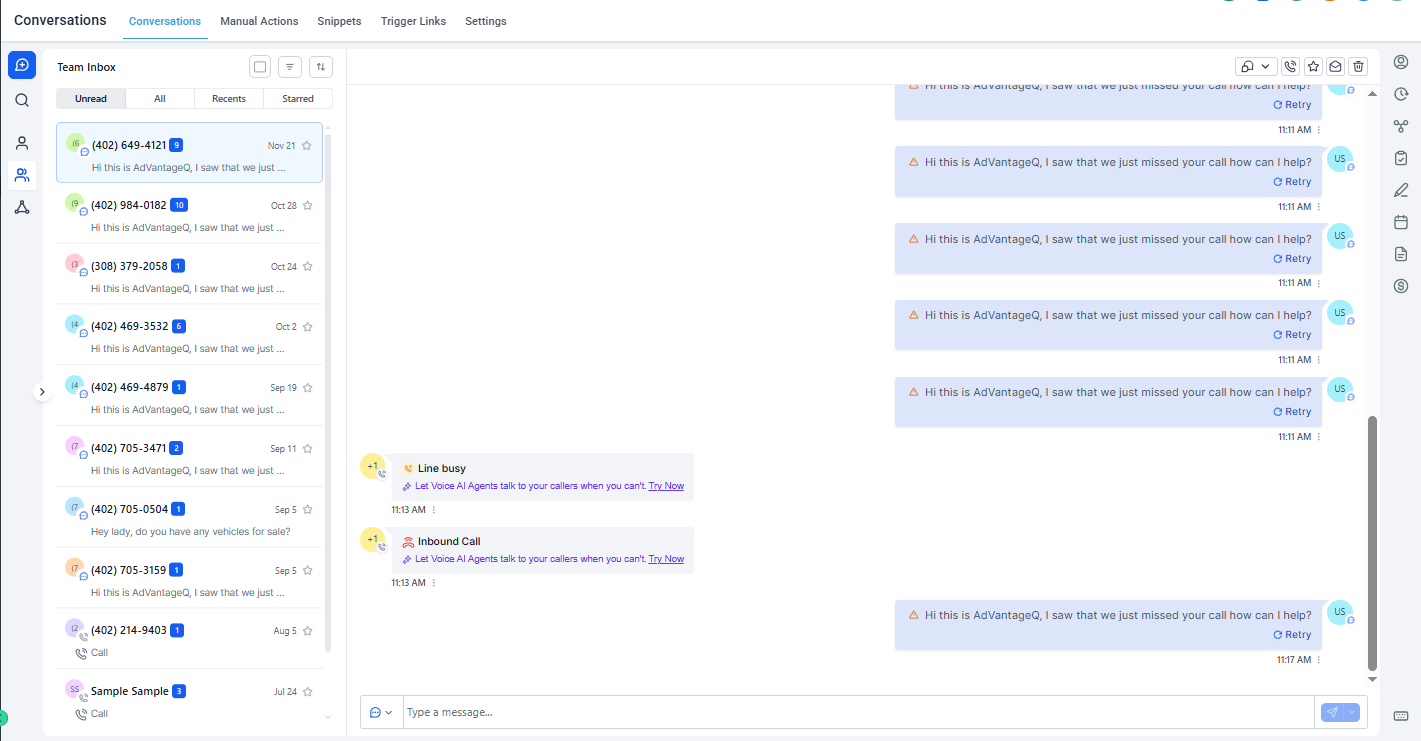
Task: Toggle the star for the Sample Sample conversation
Action: (x=308, y=692)
